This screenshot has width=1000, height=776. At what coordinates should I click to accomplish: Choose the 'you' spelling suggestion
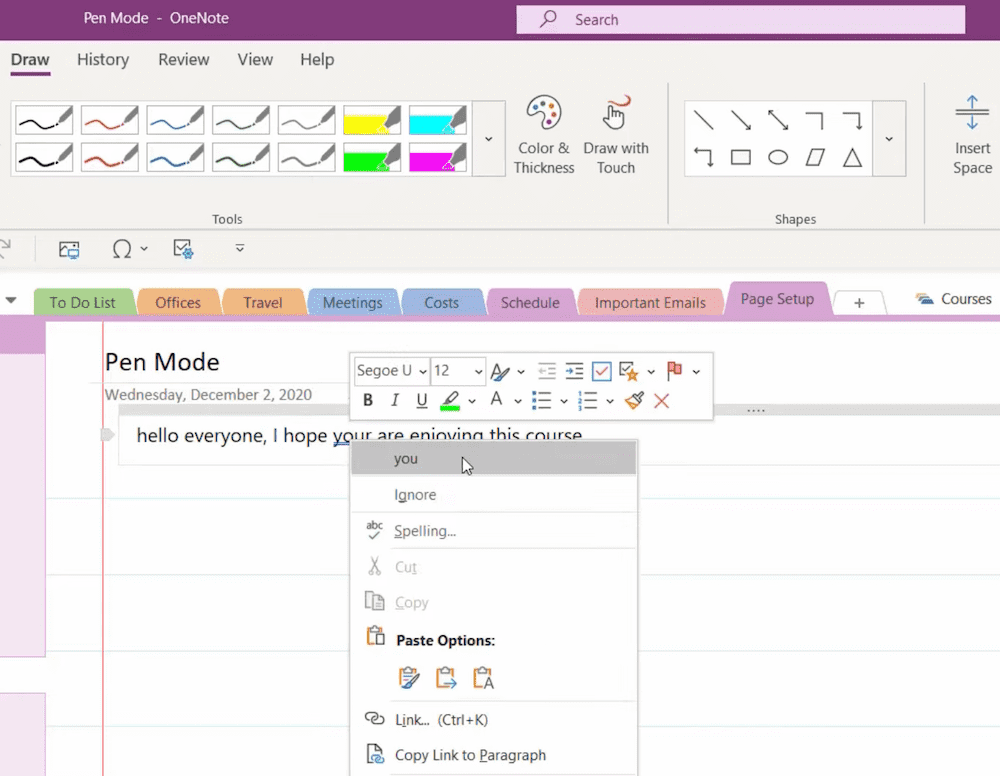(494, 458)
